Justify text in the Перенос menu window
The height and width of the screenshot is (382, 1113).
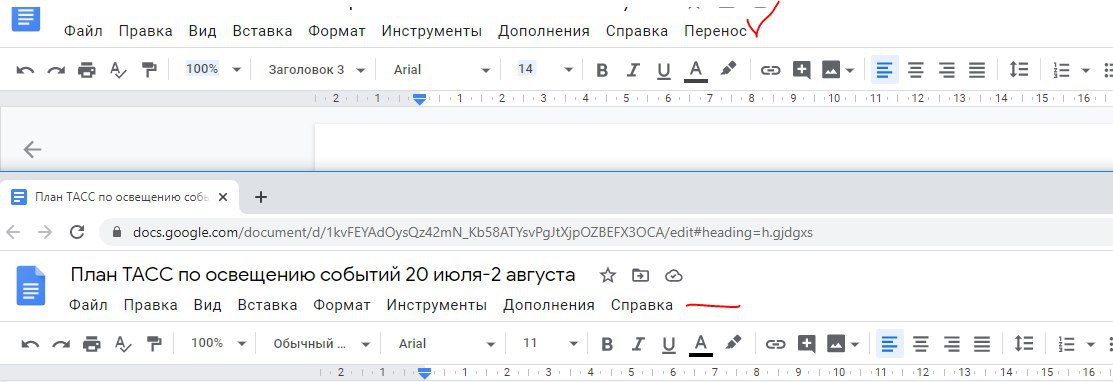977,70
